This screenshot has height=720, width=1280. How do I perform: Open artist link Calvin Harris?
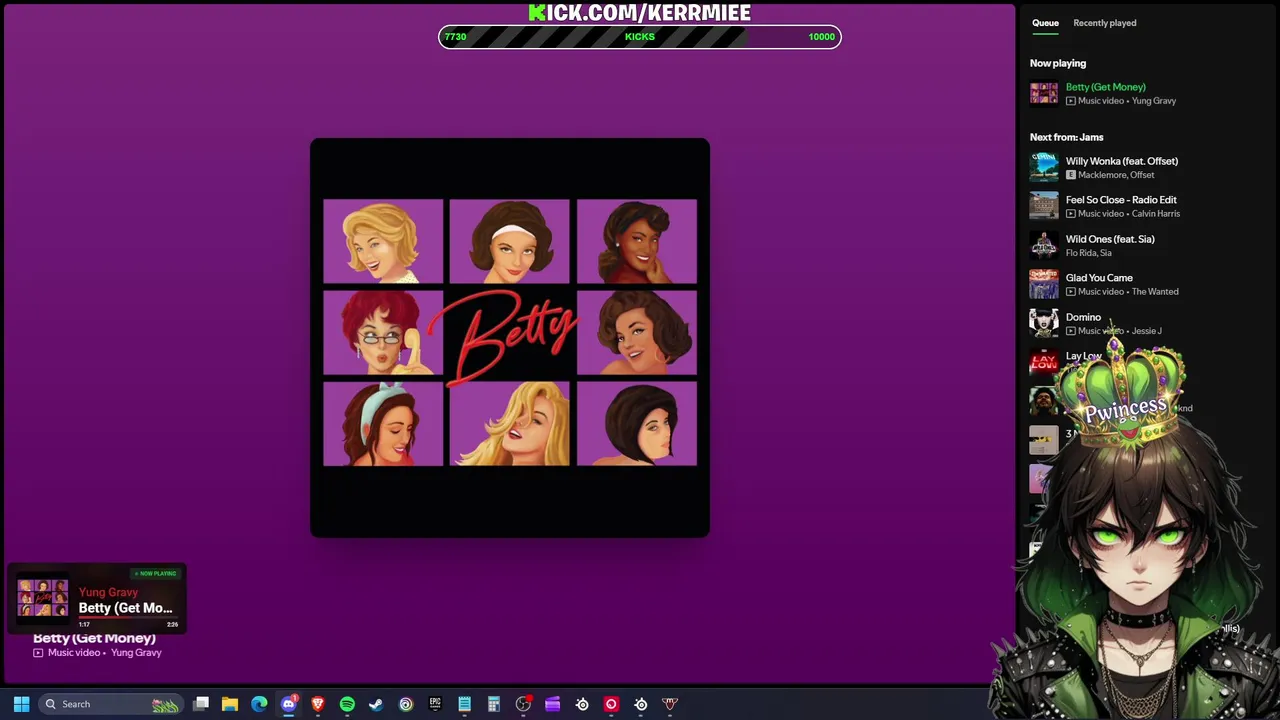[1155, 214]
